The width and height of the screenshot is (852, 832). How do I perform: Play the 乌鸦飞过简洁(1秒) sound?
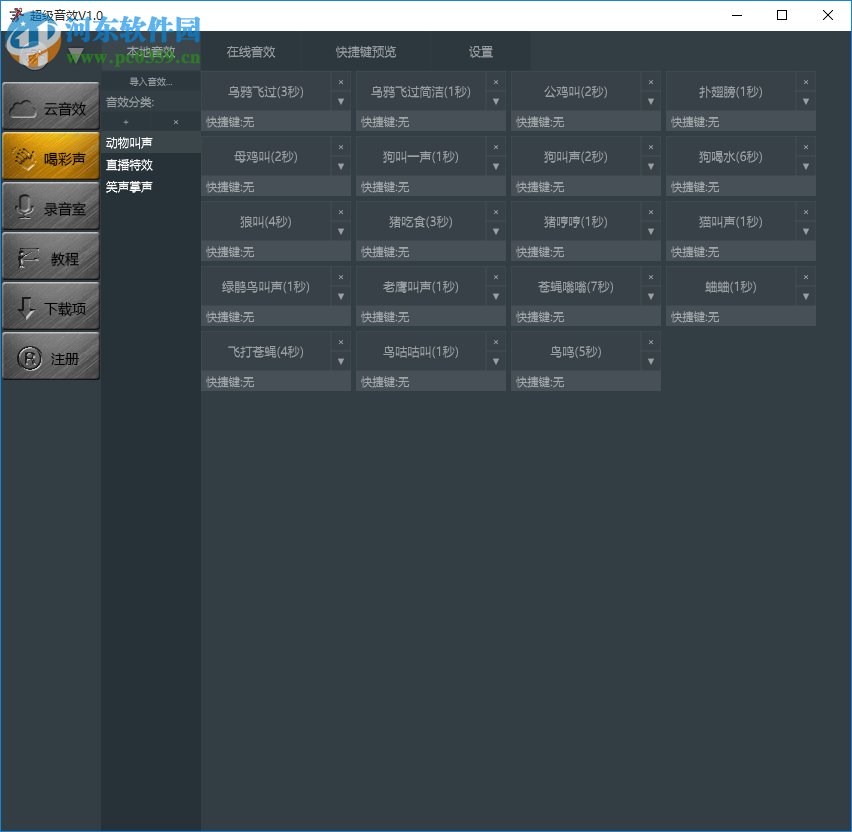(x=421, y=91)
